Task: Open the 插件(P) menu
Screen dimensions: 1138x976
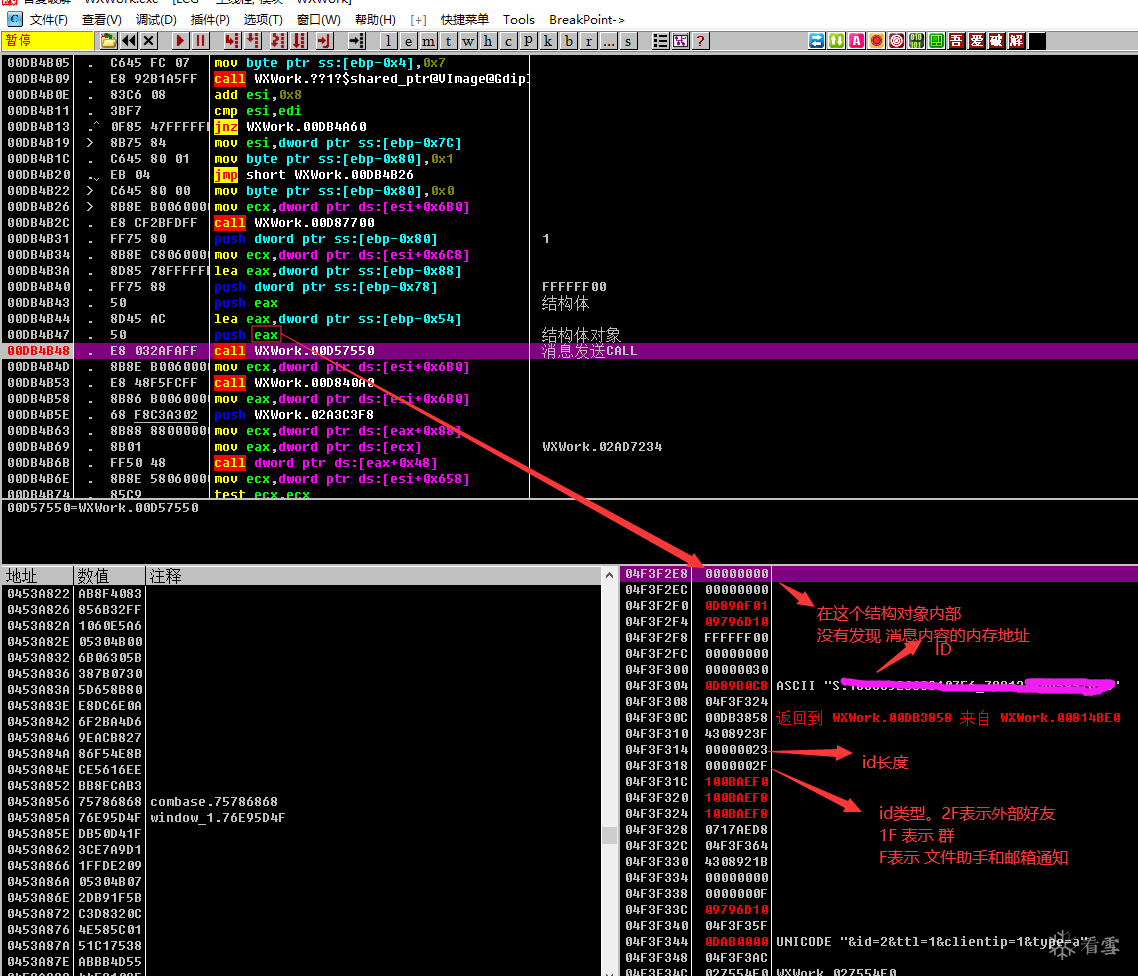Action: pos(210,20)
